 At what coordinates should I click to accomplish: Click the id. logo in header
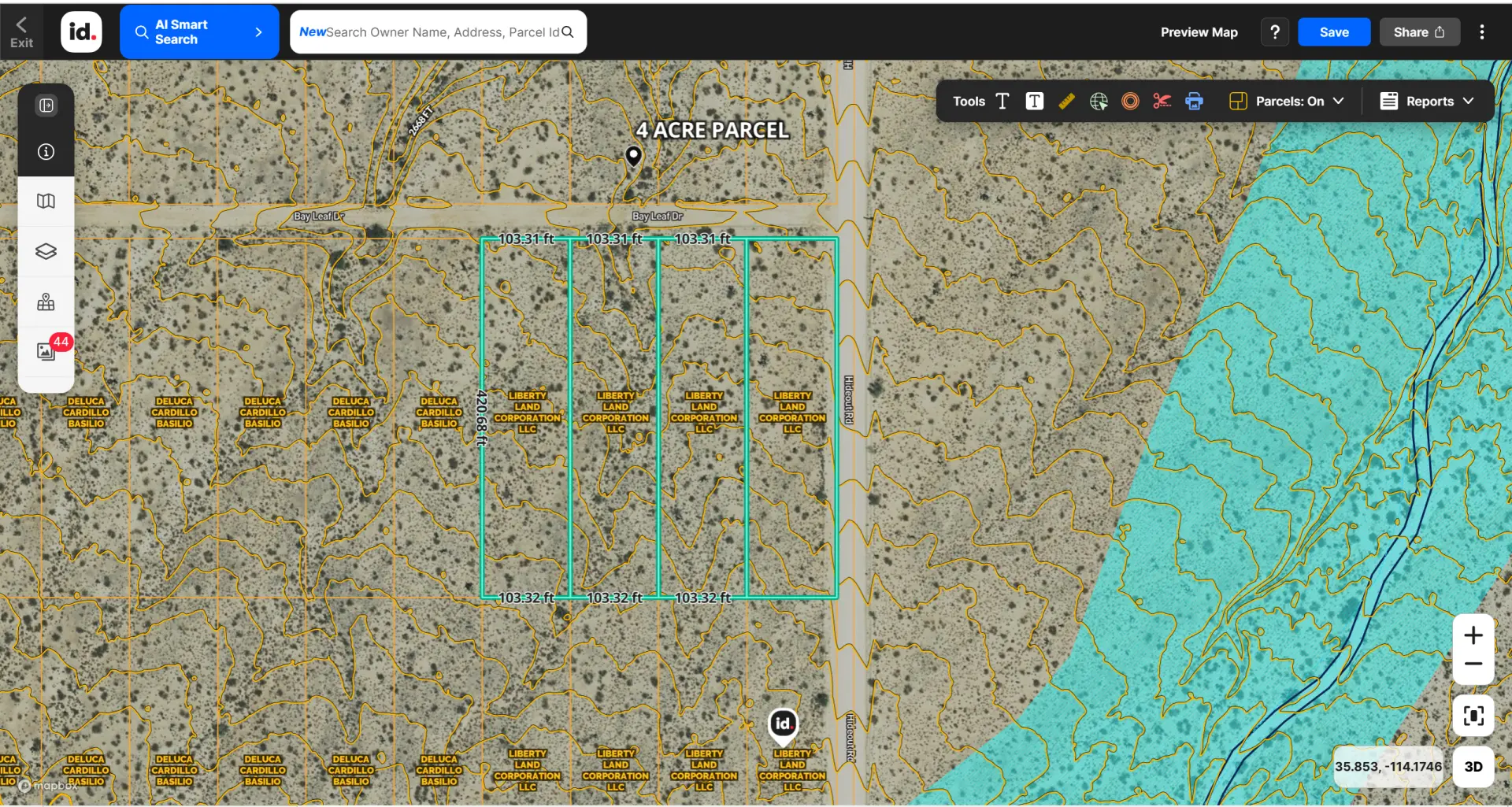(82, 32)
